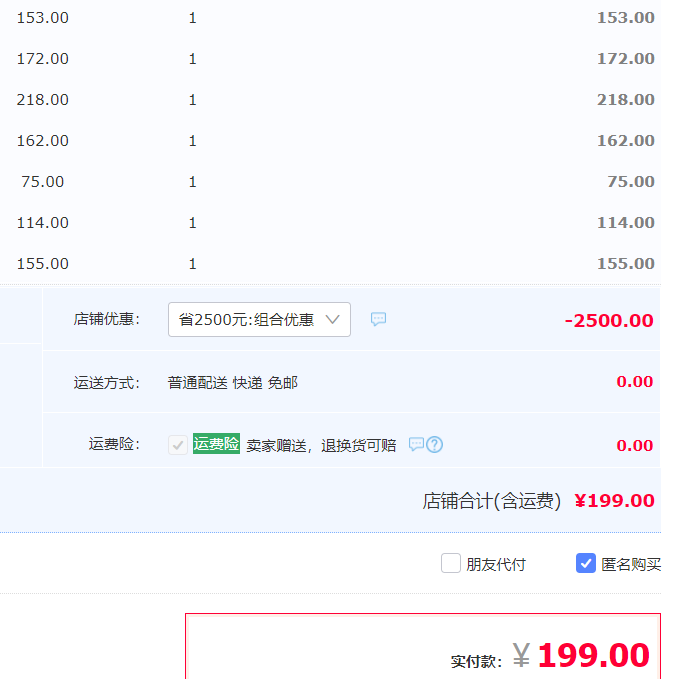Click the green 运费险 badge

coord(216,444)
